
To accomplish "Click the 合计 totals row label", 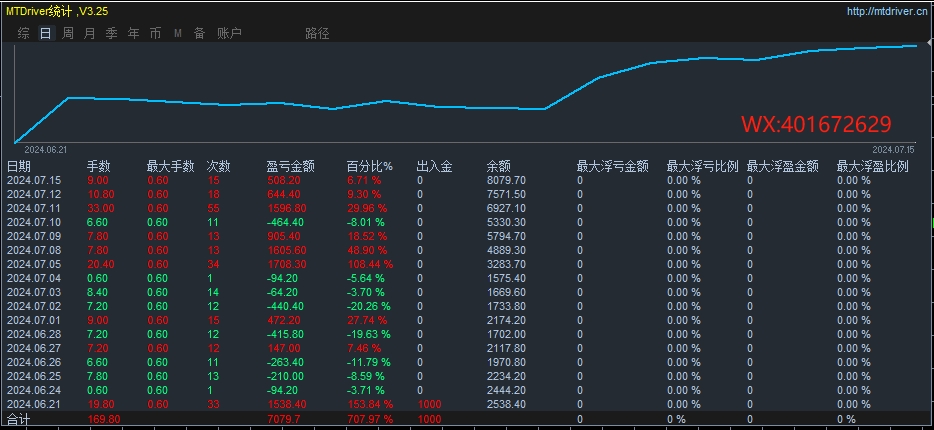I will 18,419.
